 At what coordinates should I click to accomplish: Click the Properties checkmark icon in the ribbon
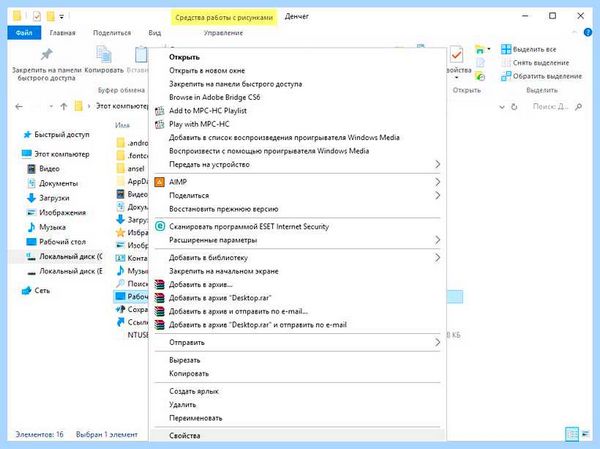coord(456,55)
